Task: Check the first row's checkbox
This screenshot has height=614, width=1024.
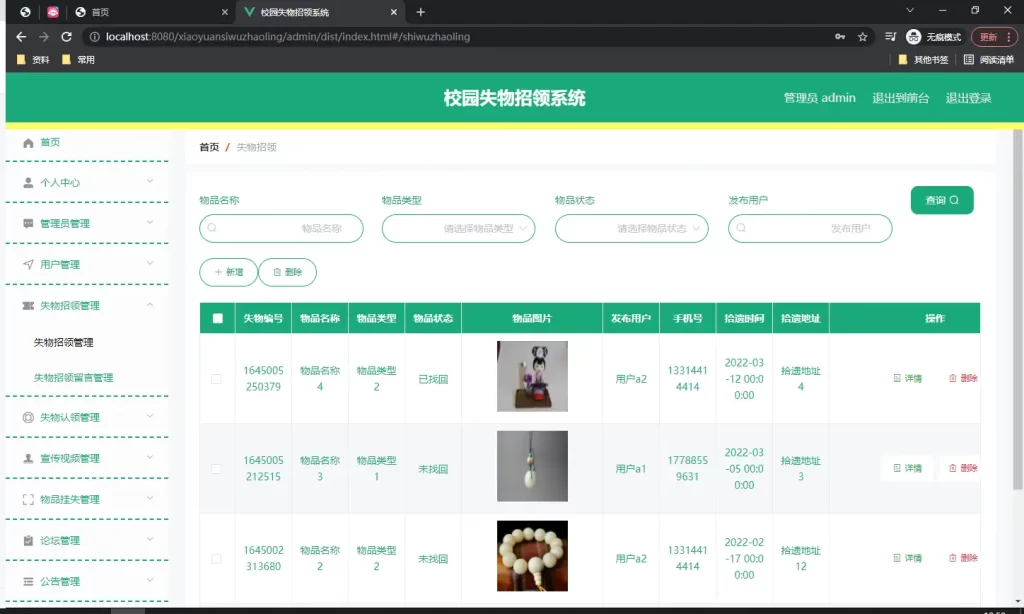Action: click(216, 377)
